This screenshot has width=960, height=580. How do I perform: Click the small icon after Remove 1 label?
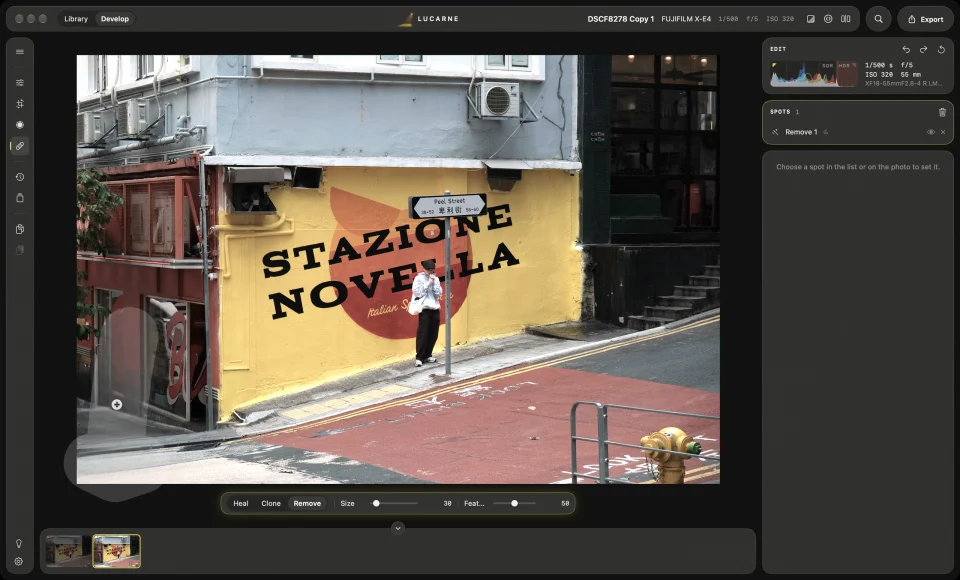click(825, 132)
